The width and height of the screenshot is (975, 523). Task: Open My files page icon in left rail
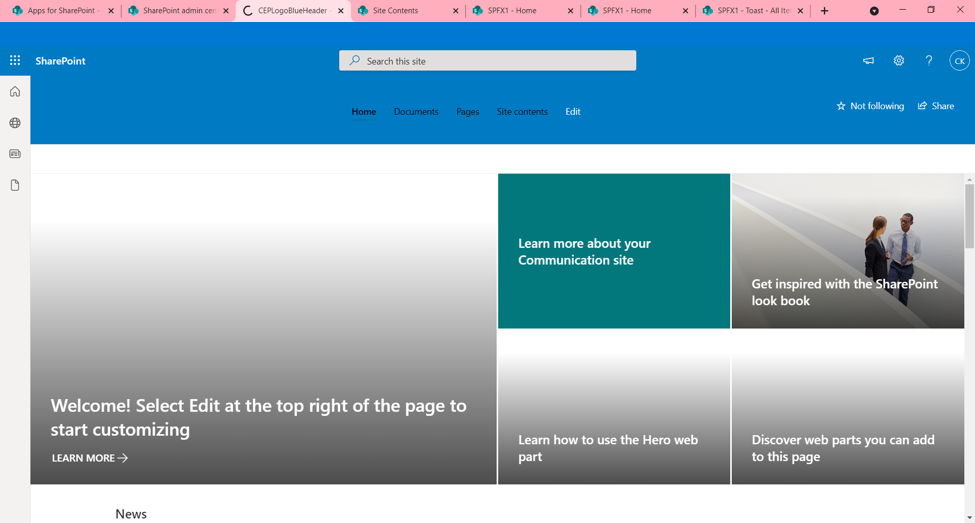(x=15, y=185)
